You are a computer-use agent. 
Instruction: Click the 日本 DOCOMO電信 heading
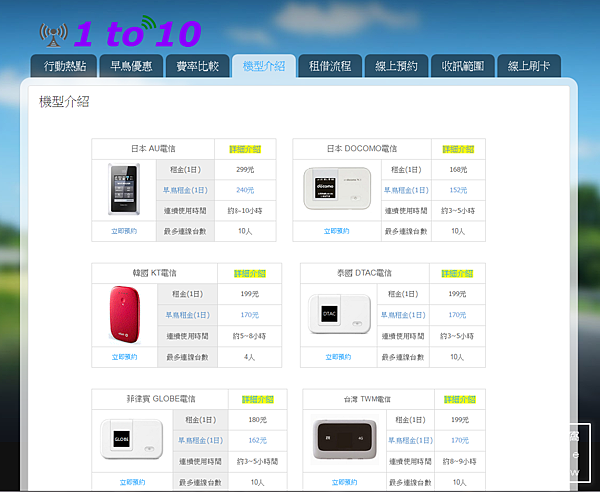[x=362, y=148]
